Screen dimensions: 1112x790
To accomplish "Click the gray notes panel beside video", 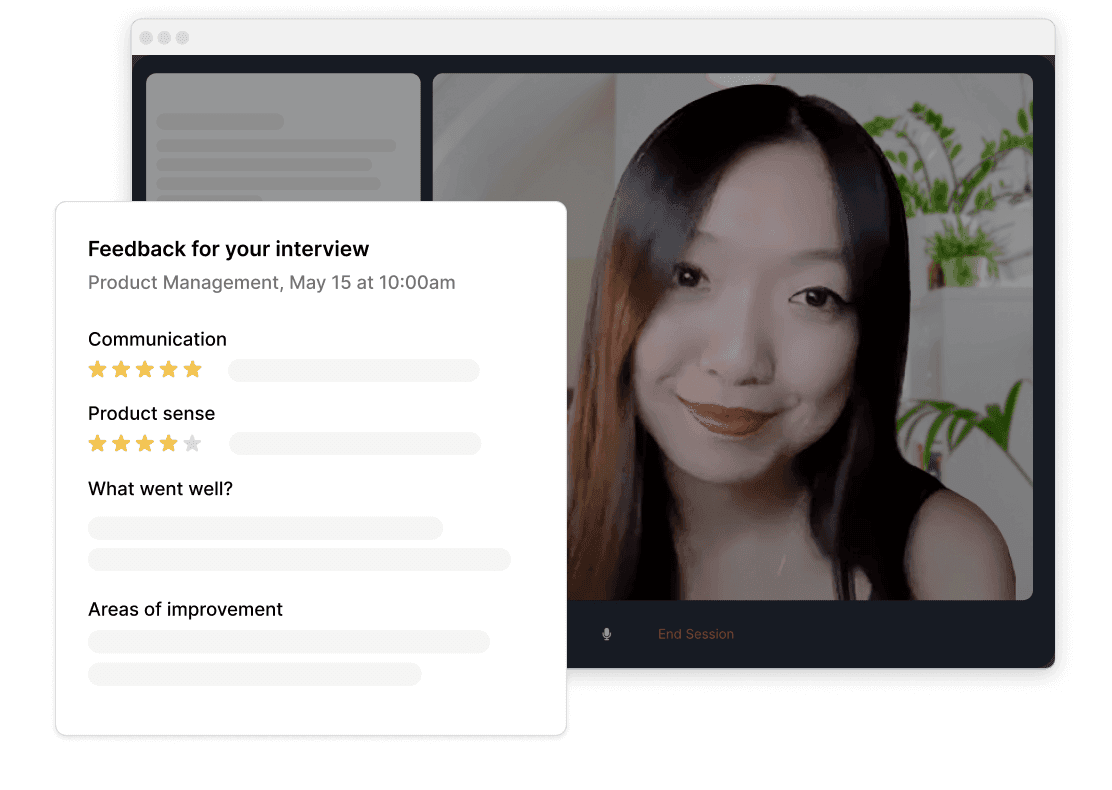I will point(283,137).
